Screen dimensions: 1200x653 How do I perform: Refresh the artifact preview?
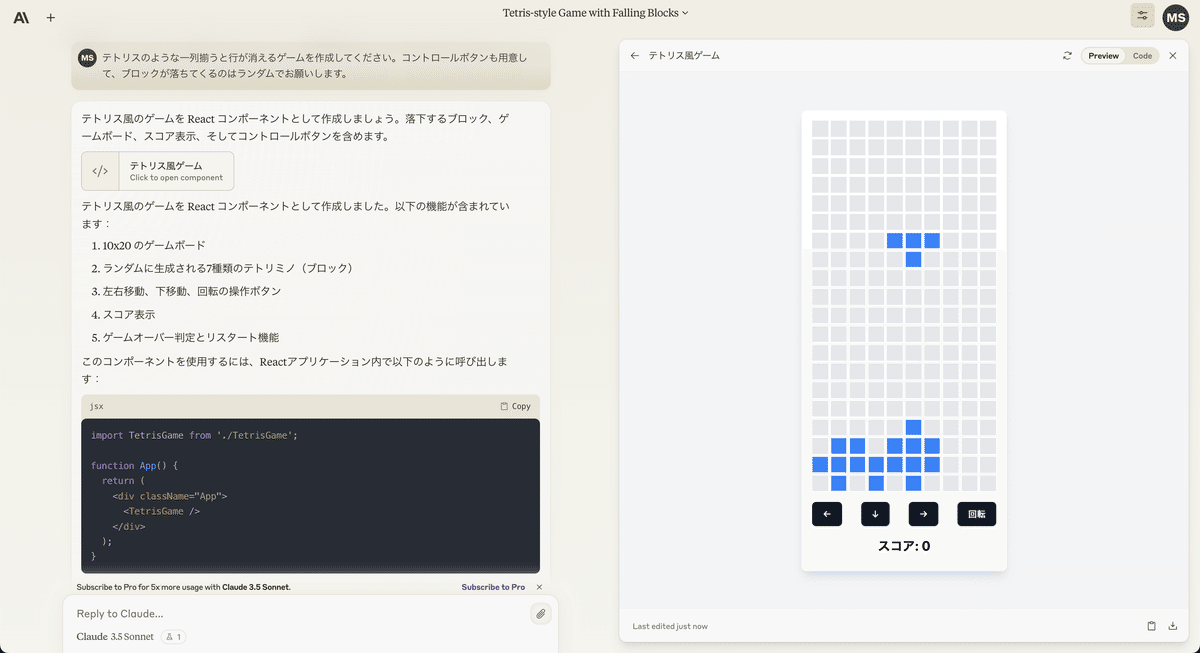1067,56
